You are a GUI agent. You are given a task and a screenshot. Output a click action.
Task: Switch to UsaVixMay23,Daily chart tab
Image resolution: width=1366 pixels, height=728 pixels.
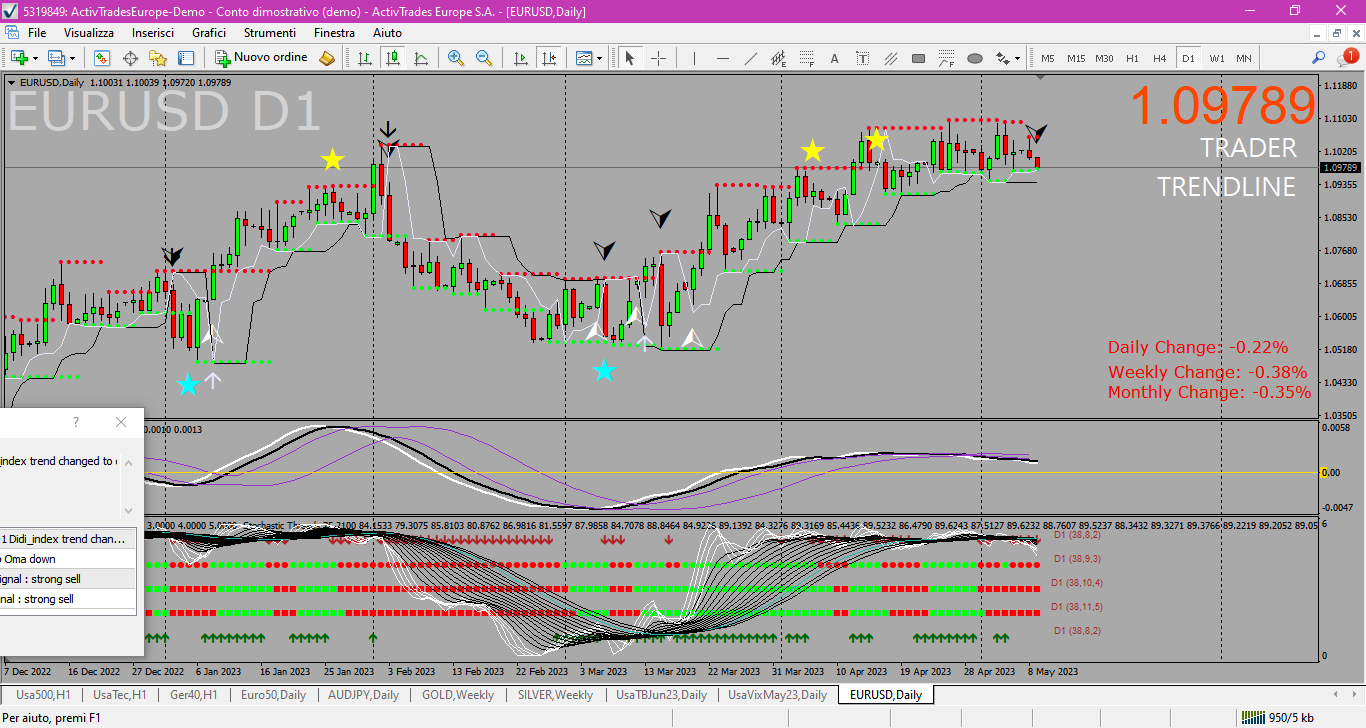pyautogui.click(x=777, y=695)
